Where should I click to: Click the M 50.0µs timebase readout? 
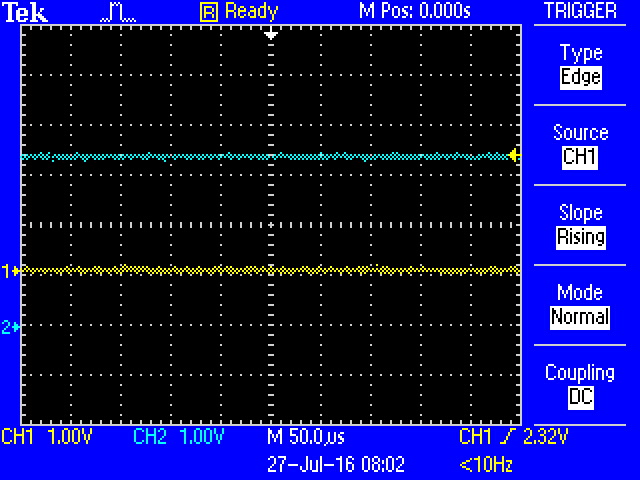pyautogui.click(x=306, y=437)
